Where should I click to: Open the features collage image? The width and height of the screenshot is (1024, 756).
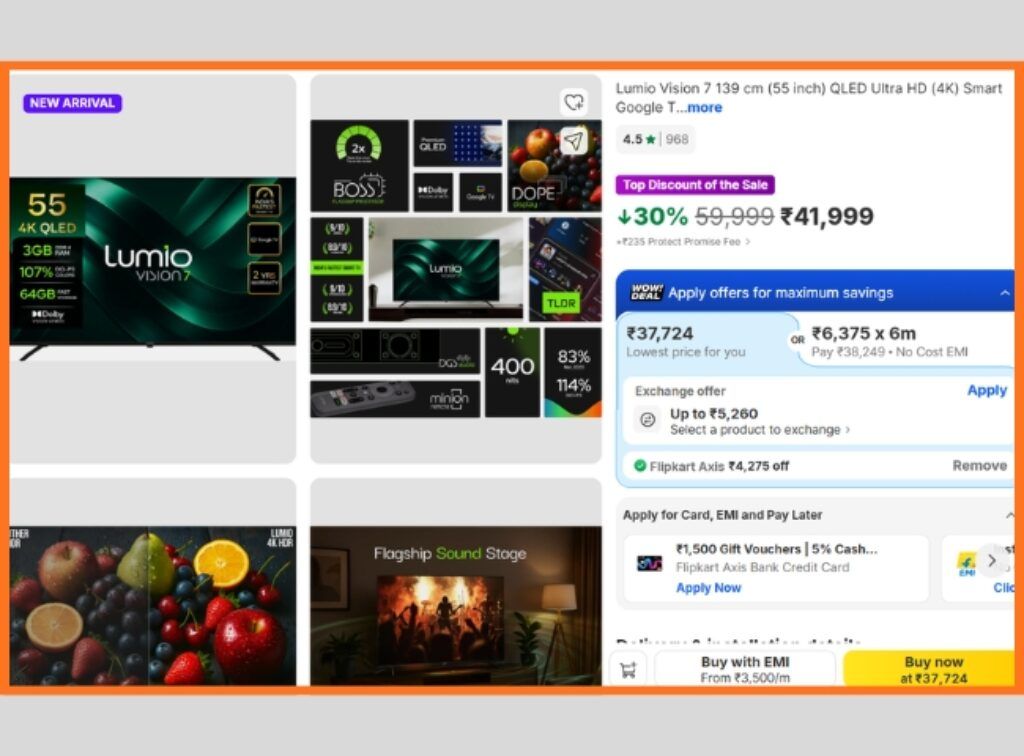point(456,269)
